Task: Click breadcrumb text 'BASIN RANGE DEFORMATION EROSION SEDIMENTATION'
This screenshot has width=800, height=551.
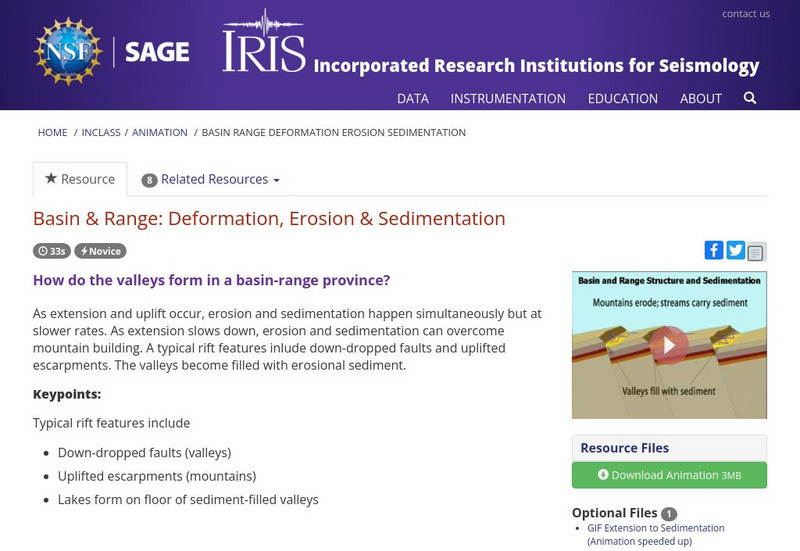Action: click(334, 133)
